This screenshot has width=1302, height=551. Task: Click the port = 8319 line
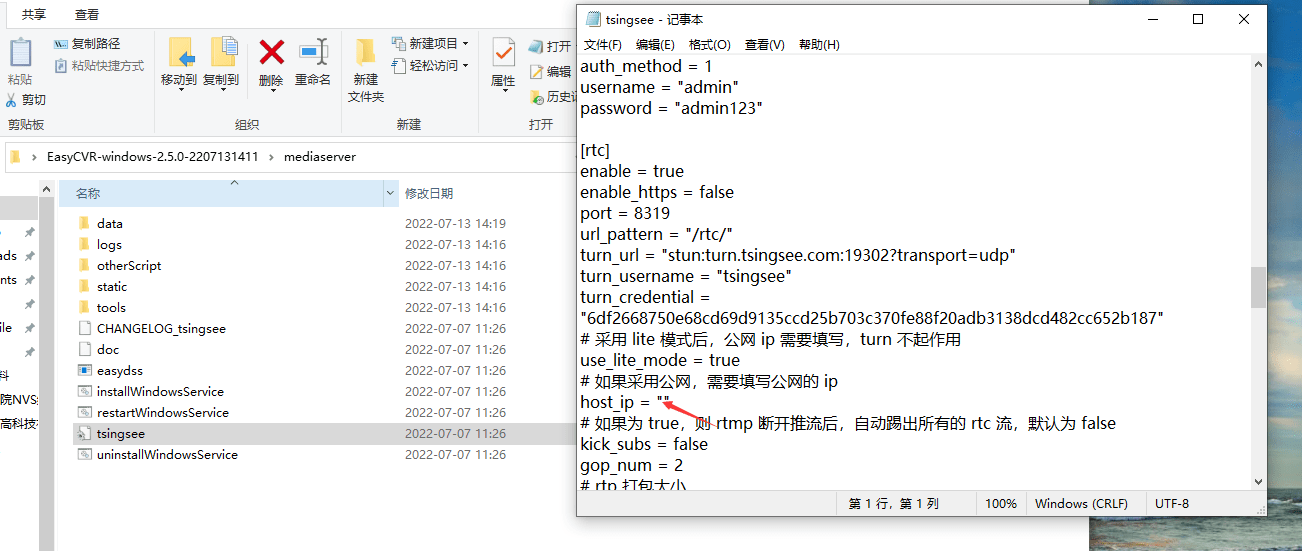point(625,213)
